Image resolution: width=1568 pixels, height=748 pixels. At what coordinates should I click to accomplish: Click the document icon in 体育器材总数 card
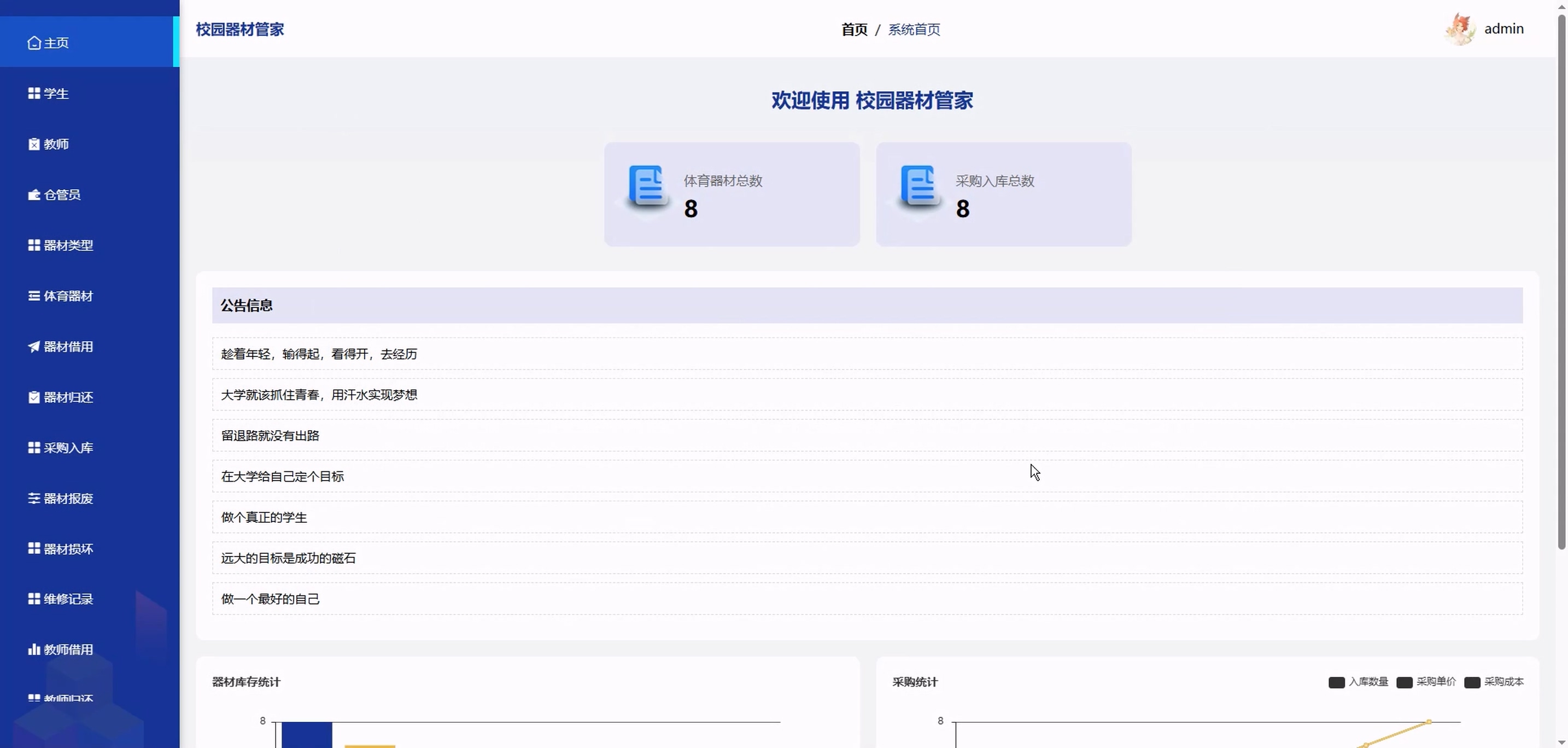[x=648, y=186]
